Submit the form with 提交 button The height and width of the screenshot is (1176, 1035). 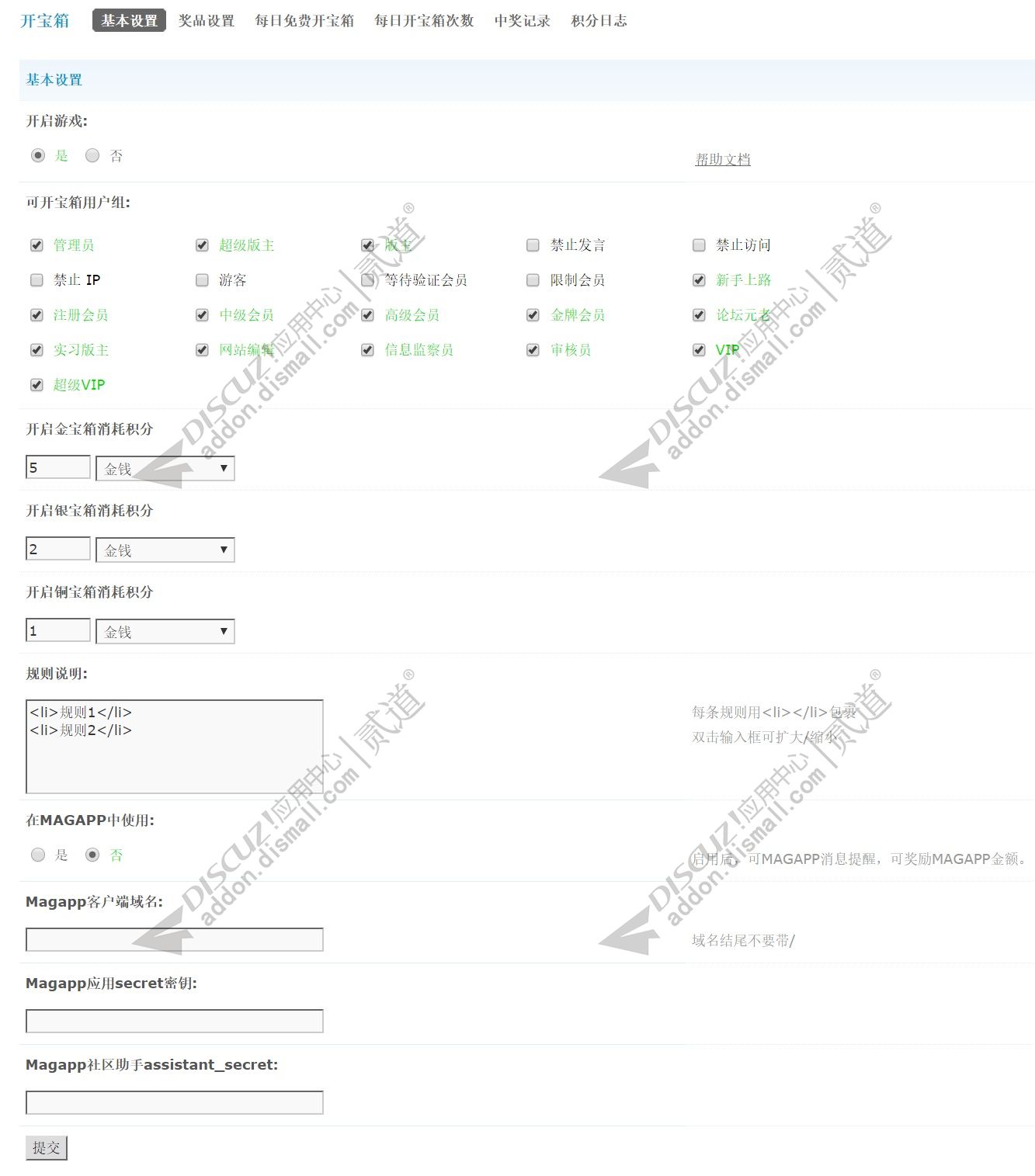[x=47, y=1148]
